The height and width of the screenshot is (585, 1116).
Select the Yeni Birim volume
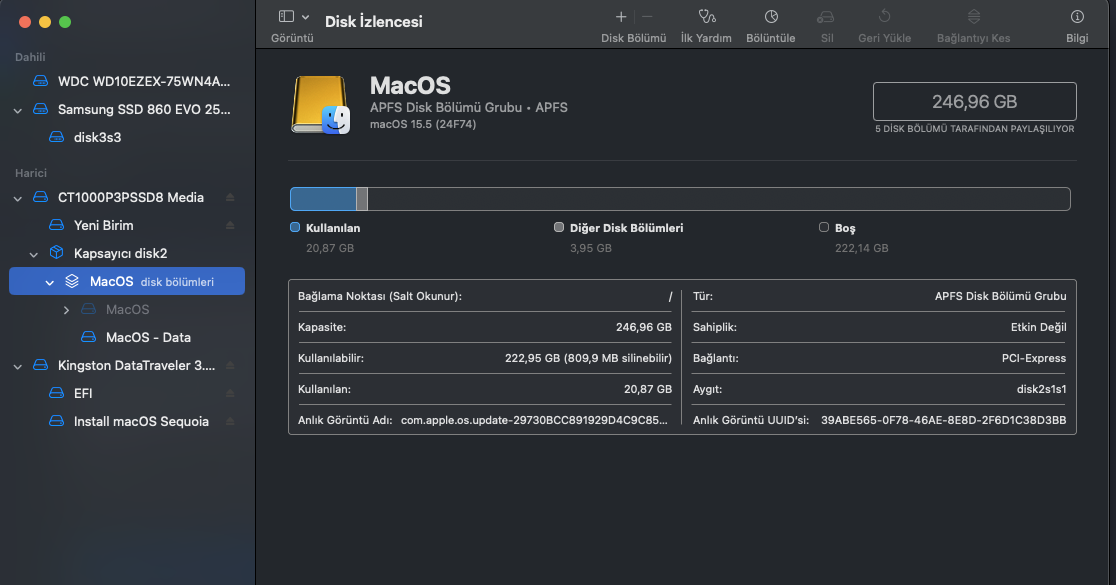pos(103,225)
